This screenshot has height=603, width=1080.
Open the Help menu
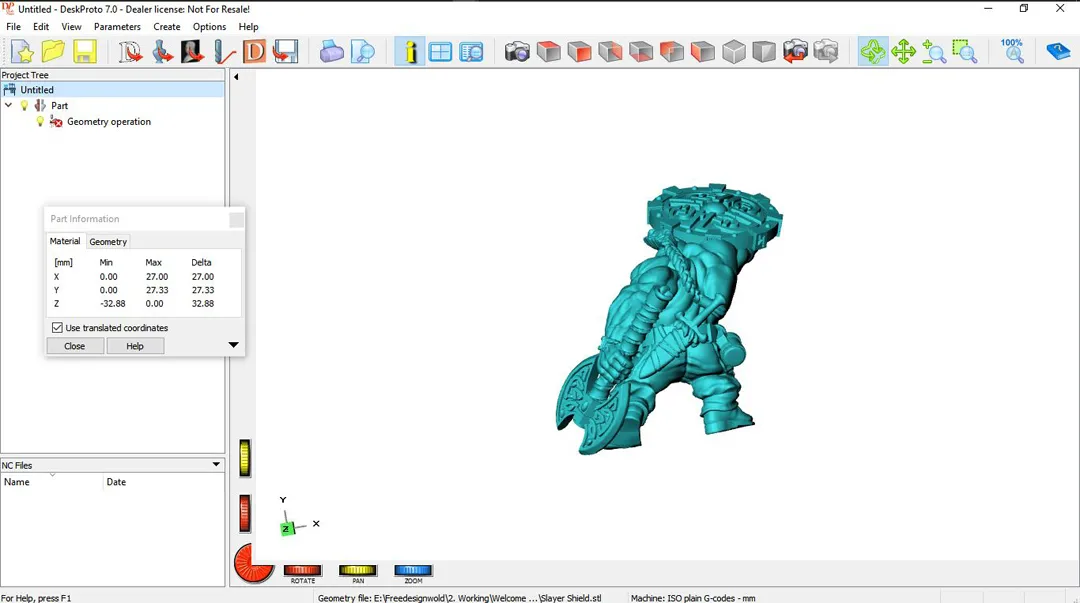[249, 27]
